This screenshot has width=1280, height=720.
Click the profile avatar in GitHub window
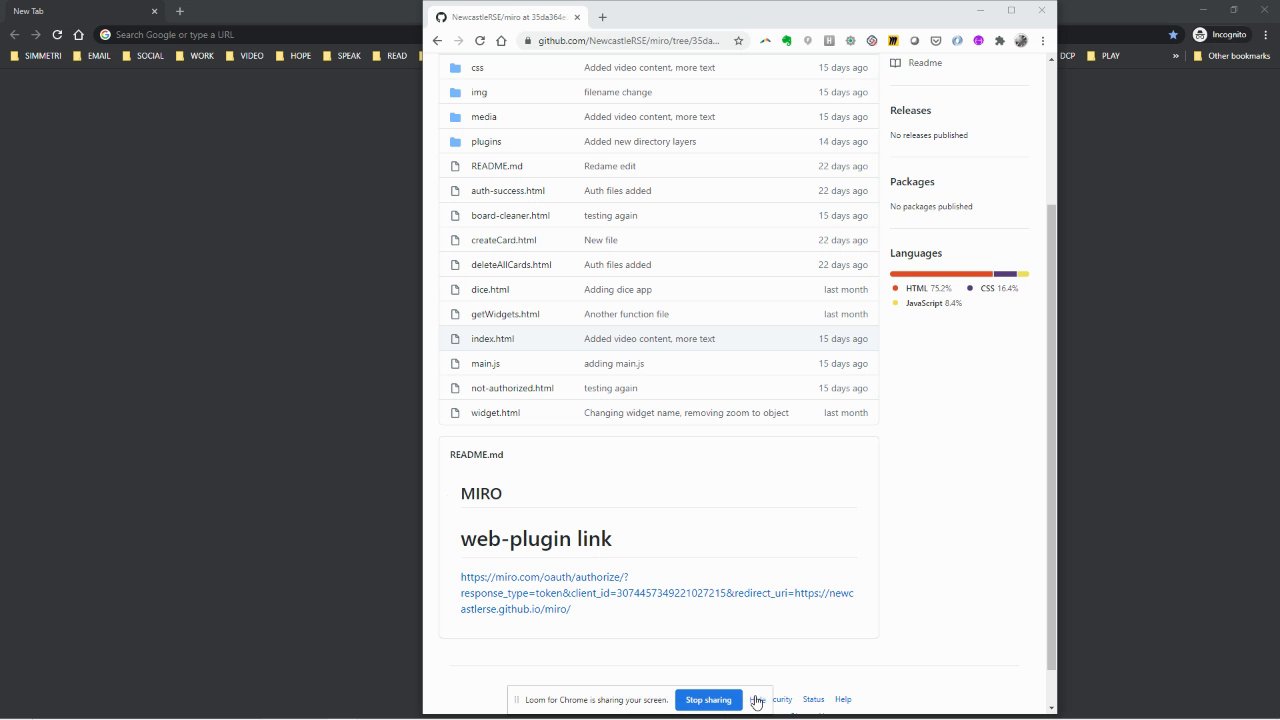pyautogui.click(x=1021, y=41)
